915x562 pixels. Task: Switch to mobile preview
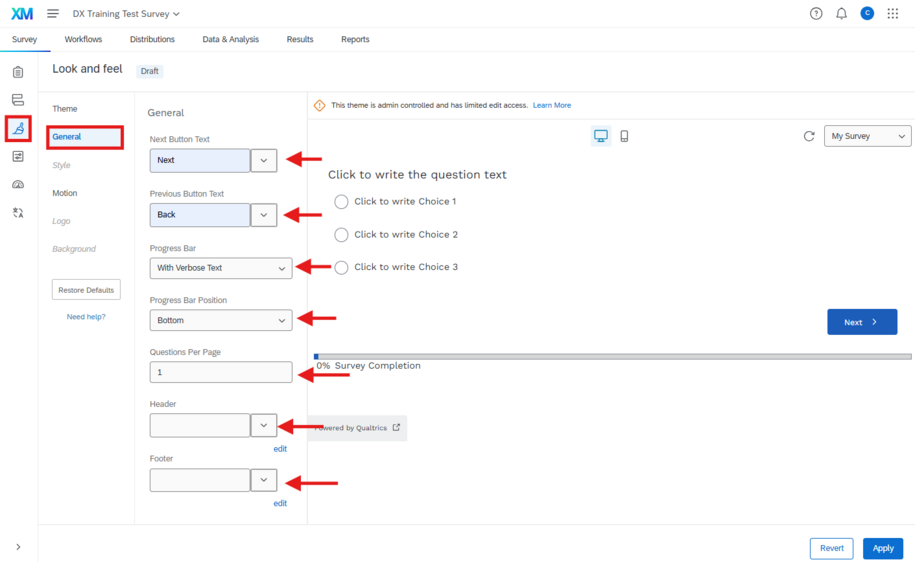click(x=624, y=136)
